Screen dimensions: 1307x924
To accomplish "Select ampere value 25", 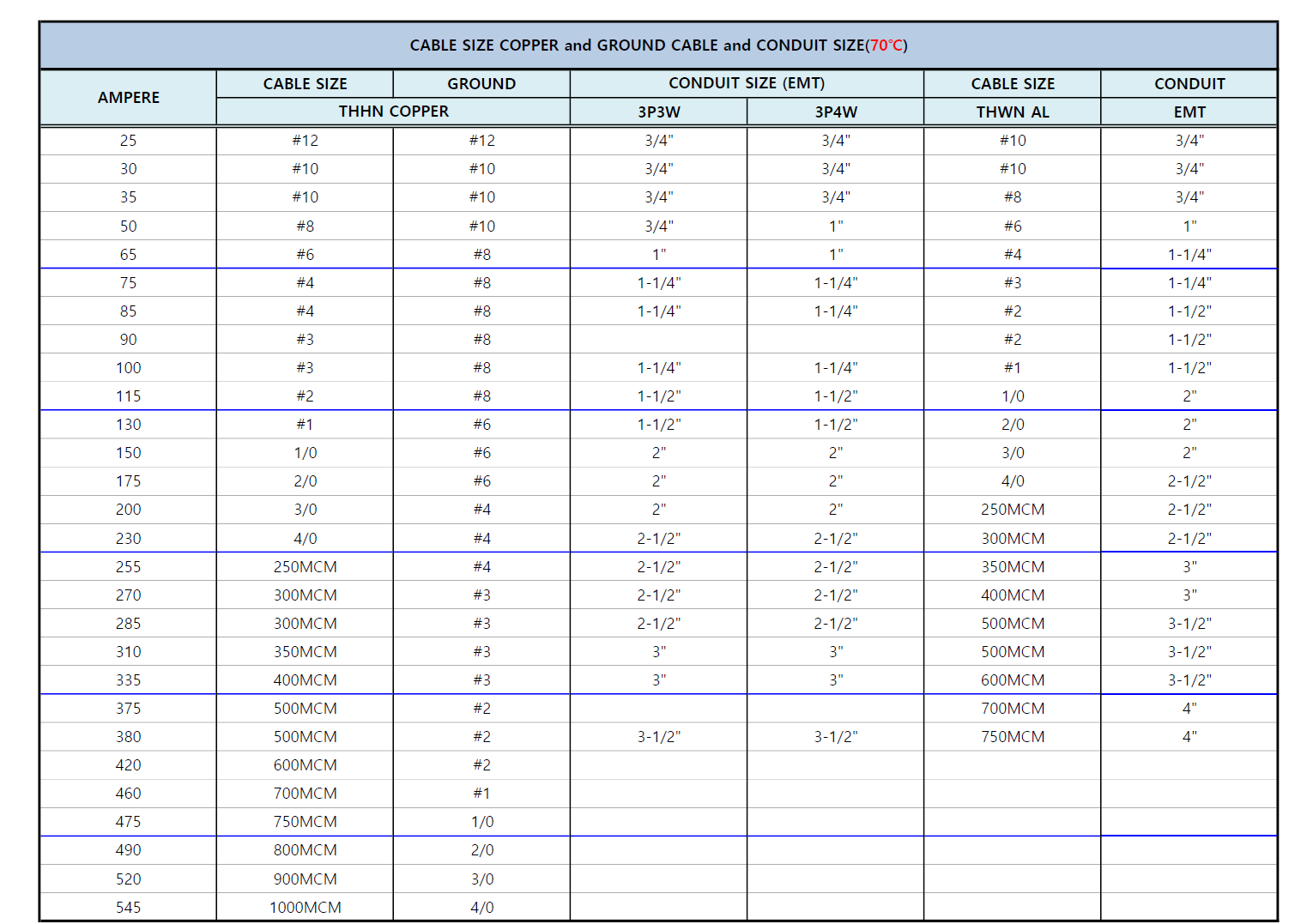I will tap(129, 141).
